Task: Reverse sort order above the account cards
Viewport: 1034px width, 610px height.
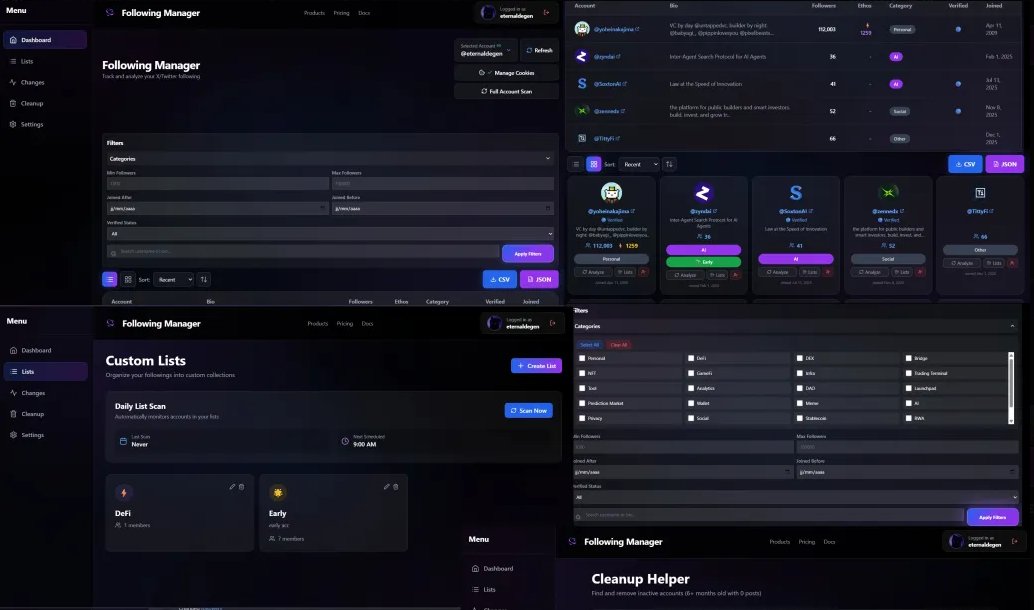Action: click(669, 164)
